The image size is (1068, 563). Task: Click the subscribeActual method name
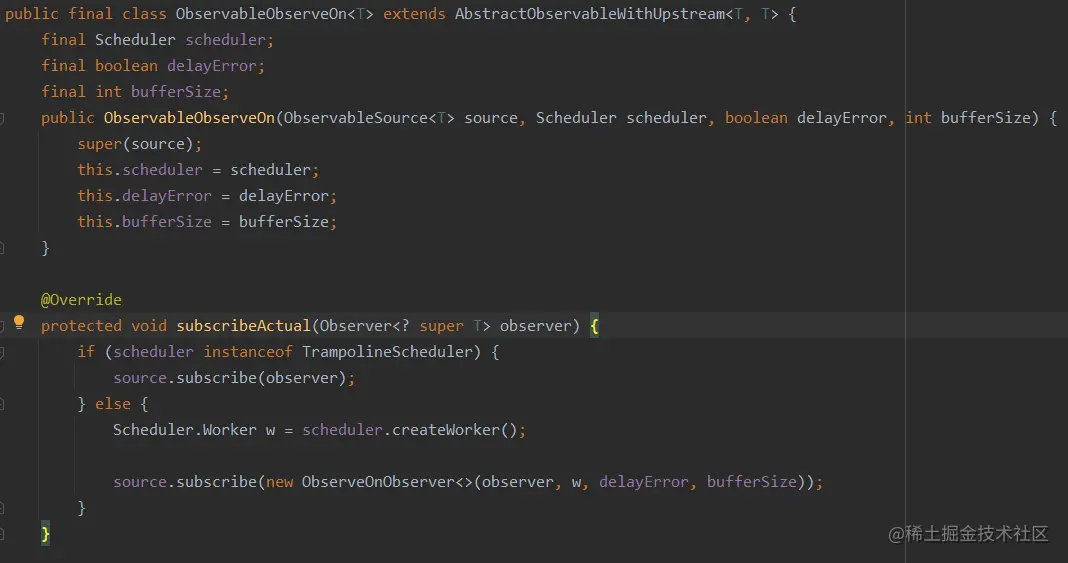[x=243, y=326]
